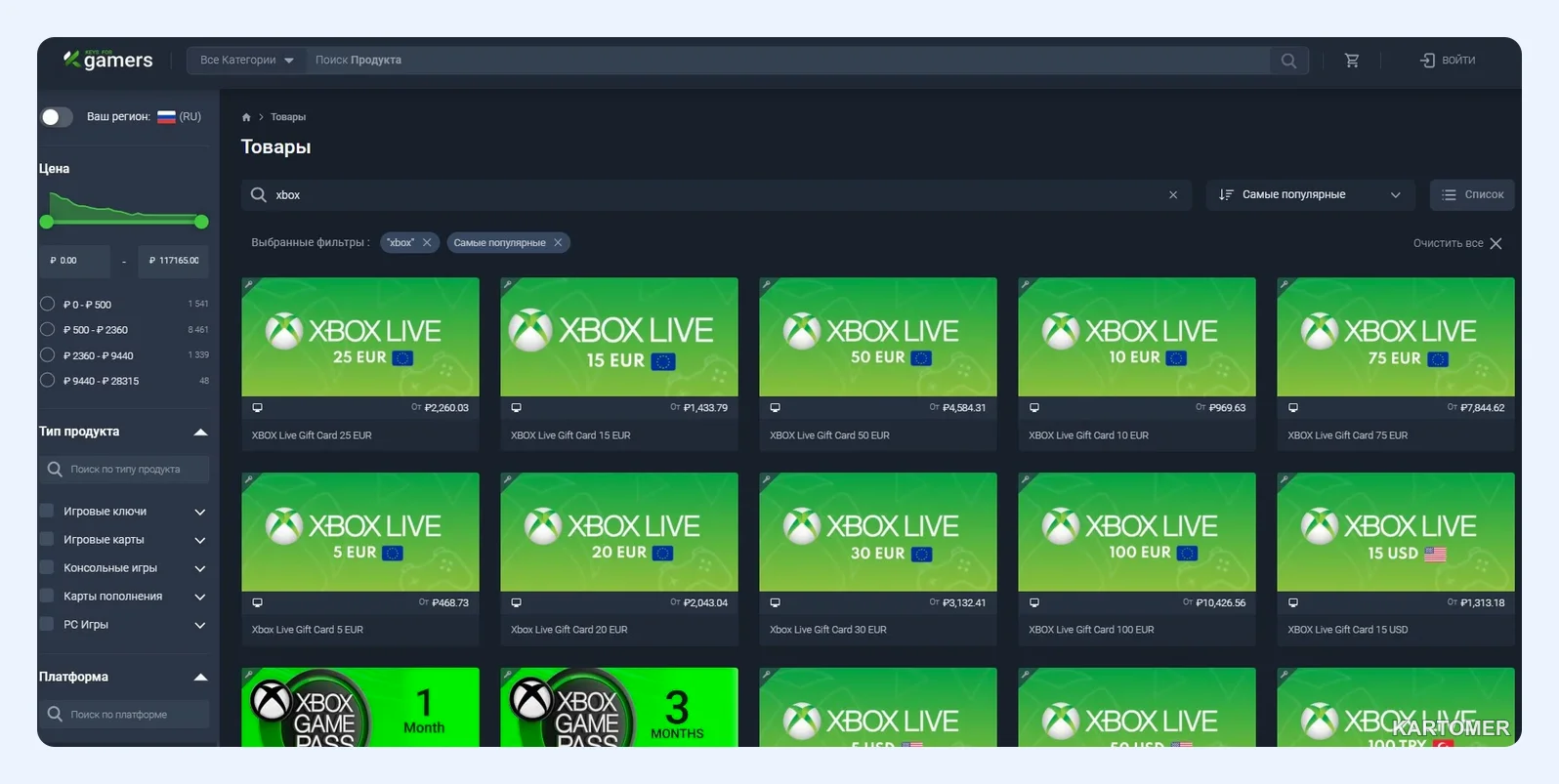Collapse the Платформа section
Screen dimensions: 1559x784
pyautogui.click(x=200, y=678)
